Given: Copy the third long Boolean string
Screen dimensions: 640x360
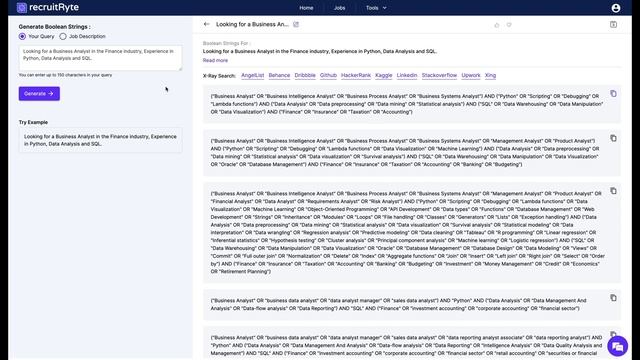Looking at the screenshot, I should coord(613,191).
